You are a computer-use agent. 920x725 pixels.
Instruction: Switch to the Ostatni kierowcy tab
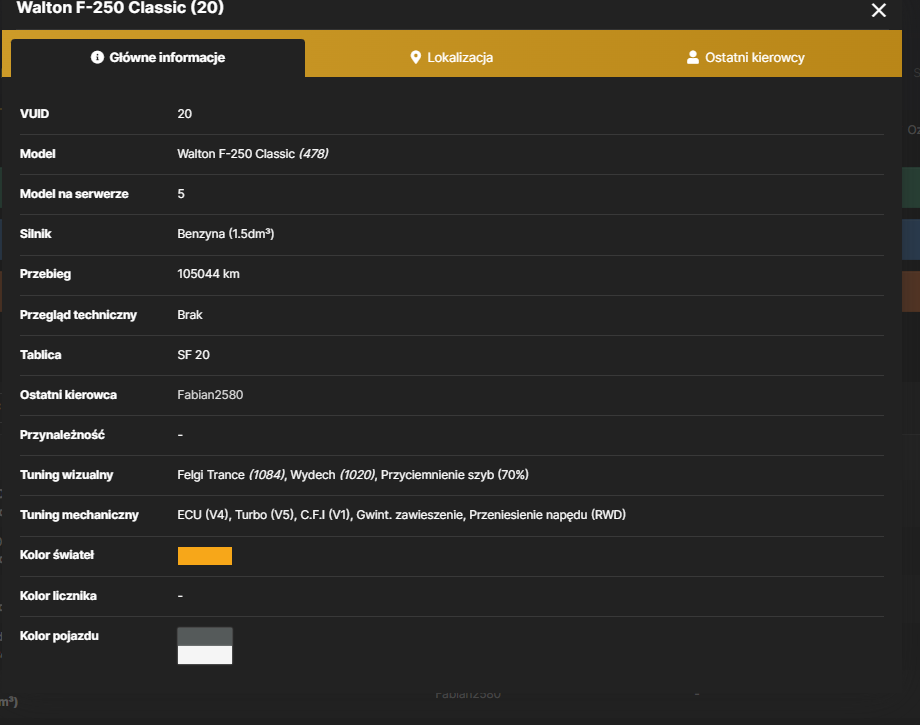pyautogui.click(x=745, y=57)
